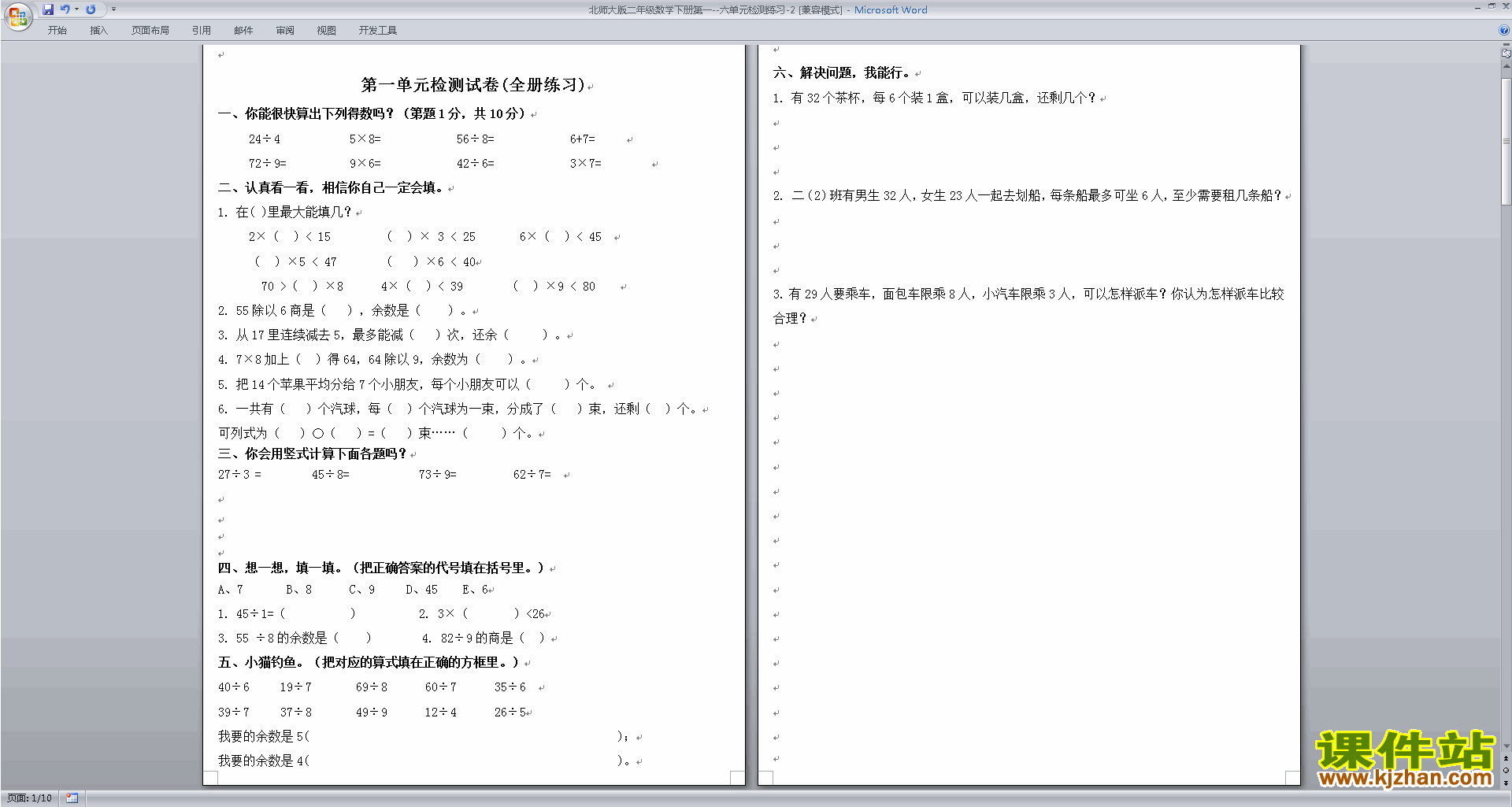The width and height of the screenshot is (1512, 807).
Task: Click the expression 26÷5
Action: point(510,713)
